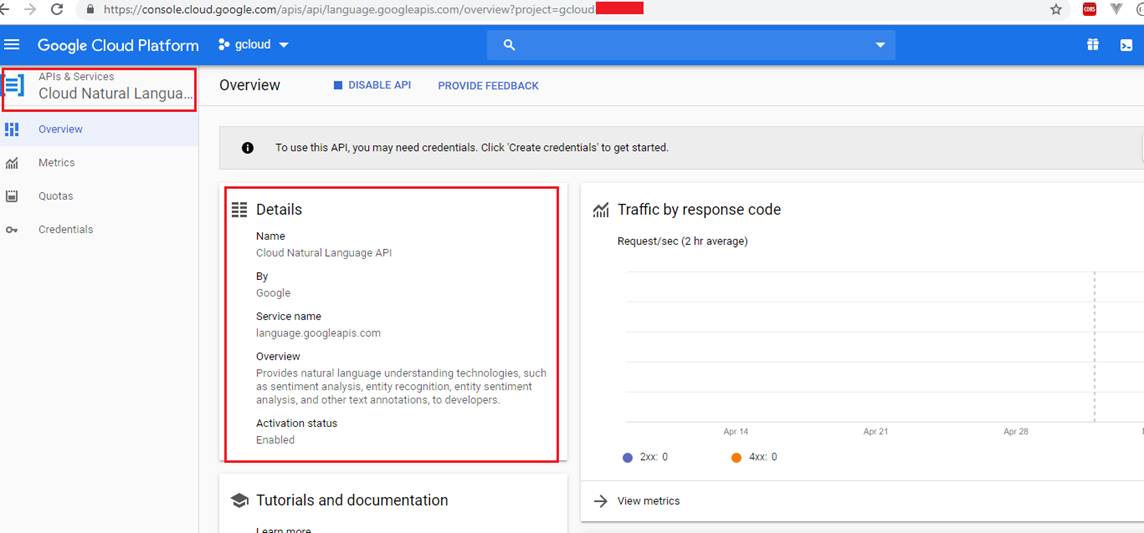Click the 'Enabled' activation status text
The image size is (1144, 533).
(x=275, y=440)
